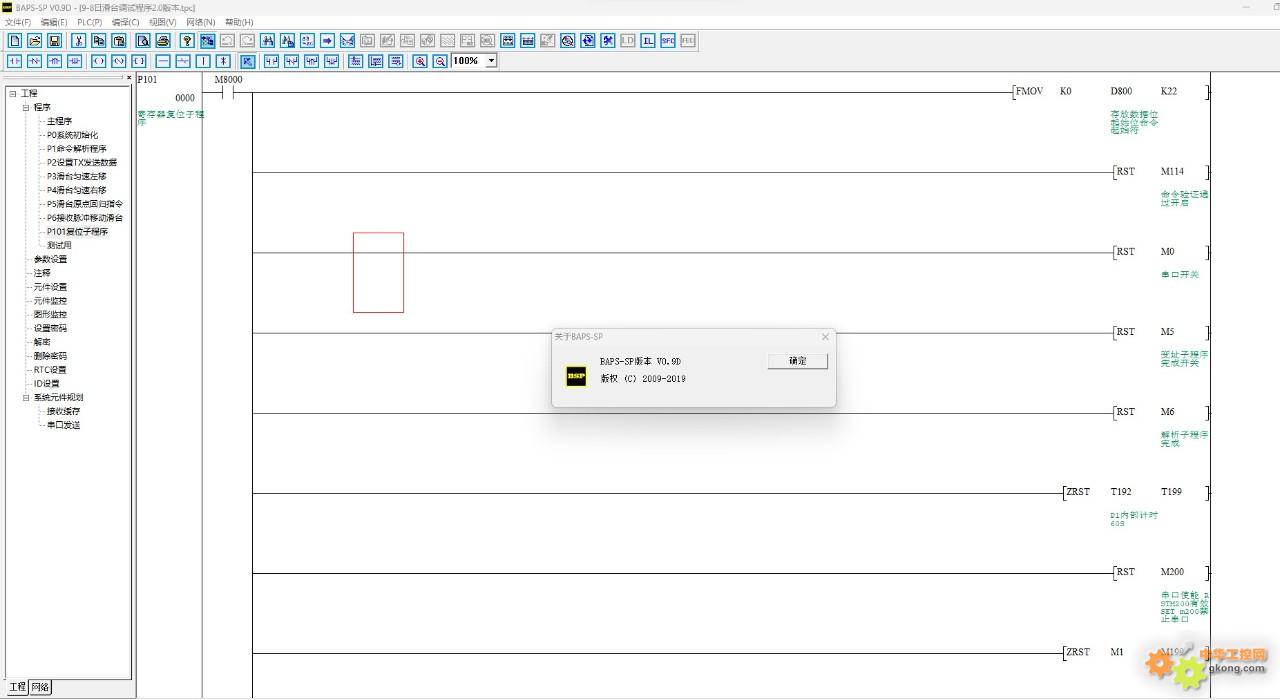Click the tools wrench icon
This screenshot has height=700, width=1280.
608,41
